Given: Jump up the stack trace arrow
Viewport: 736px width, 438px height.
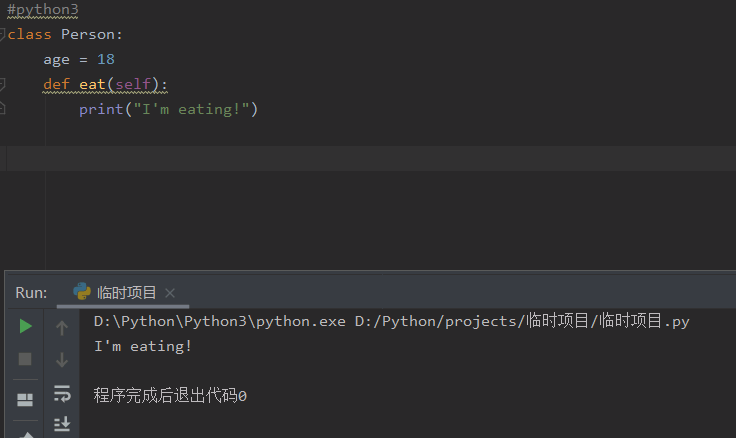Looking at the screenshot, I should point(62,328).
